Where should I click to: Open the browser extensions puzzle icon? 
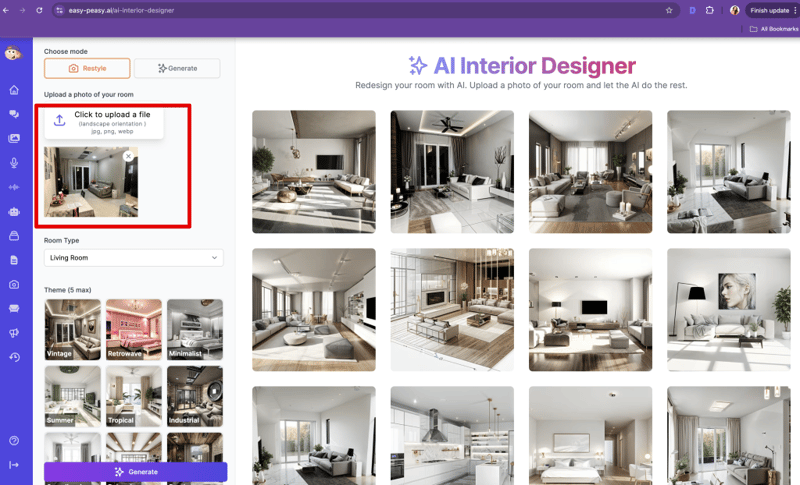tap(709, 10)
